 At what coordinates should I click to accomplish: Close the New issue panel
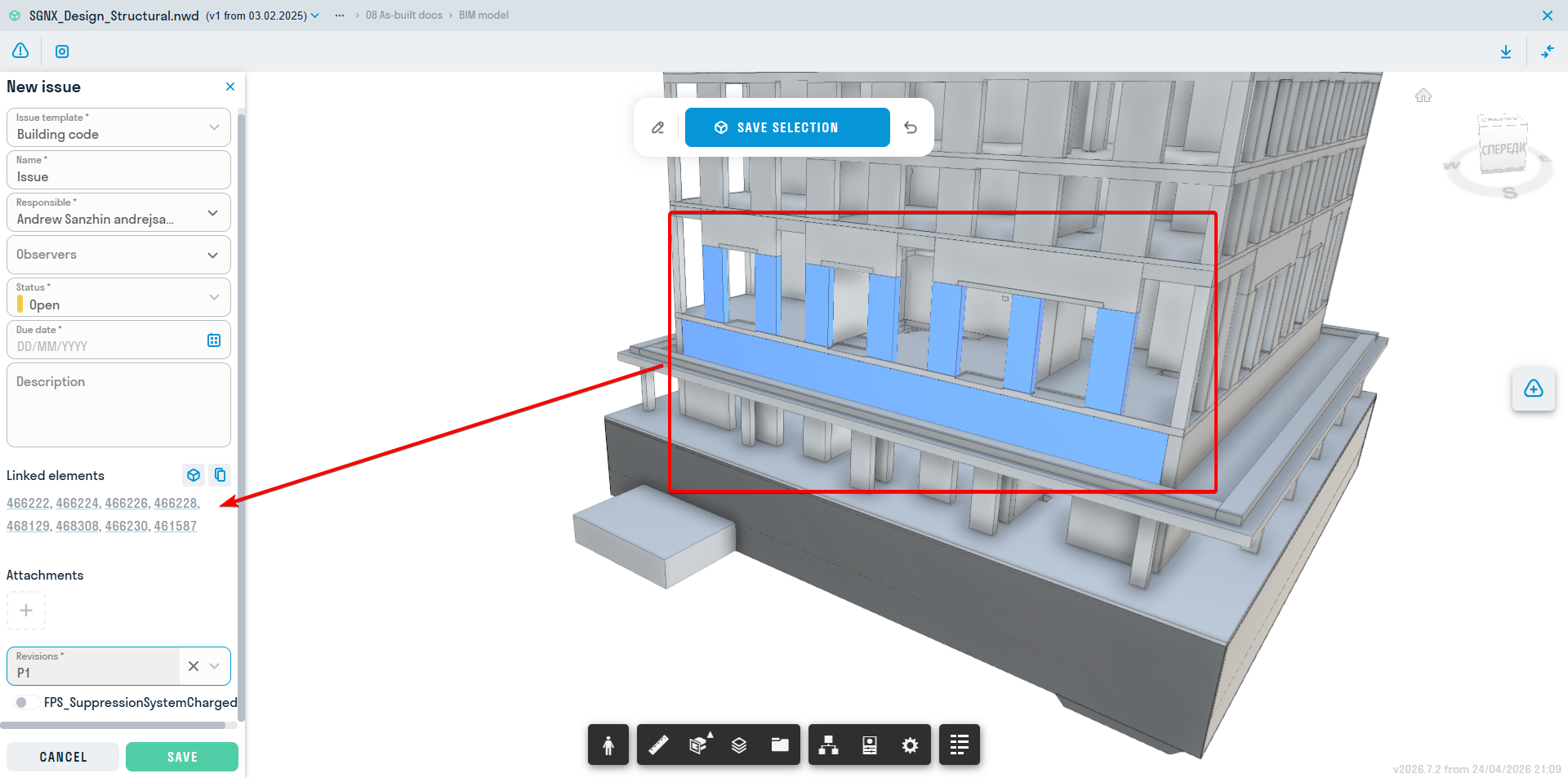[230, 87]
